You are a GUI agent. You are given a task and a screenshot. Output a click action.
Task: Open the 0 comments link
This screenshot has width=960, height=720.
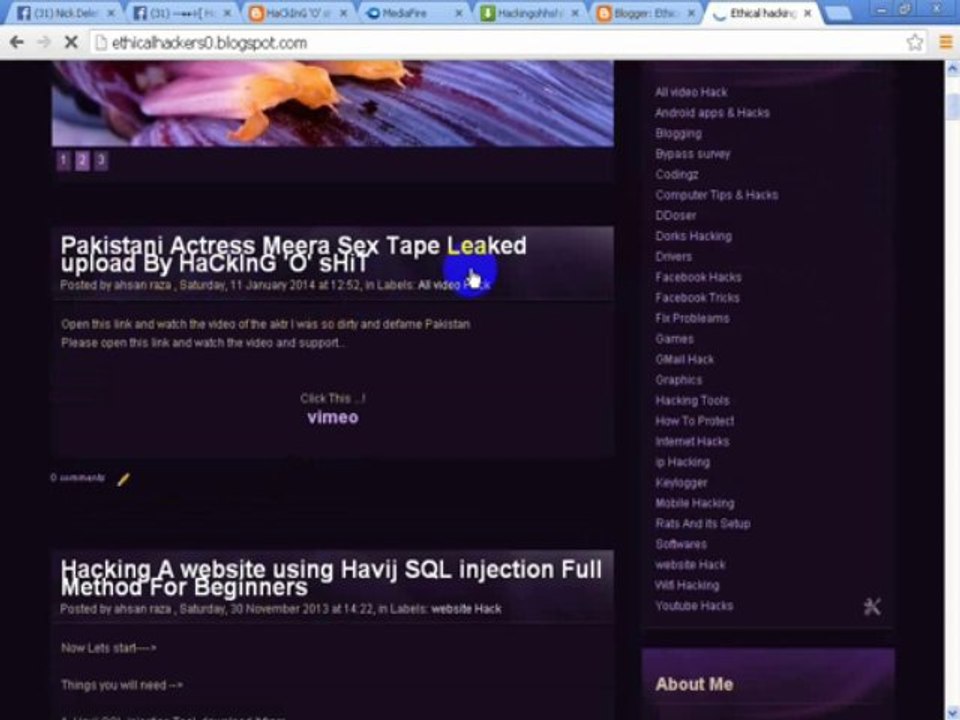pyautogui.click(x=78, y=478)
